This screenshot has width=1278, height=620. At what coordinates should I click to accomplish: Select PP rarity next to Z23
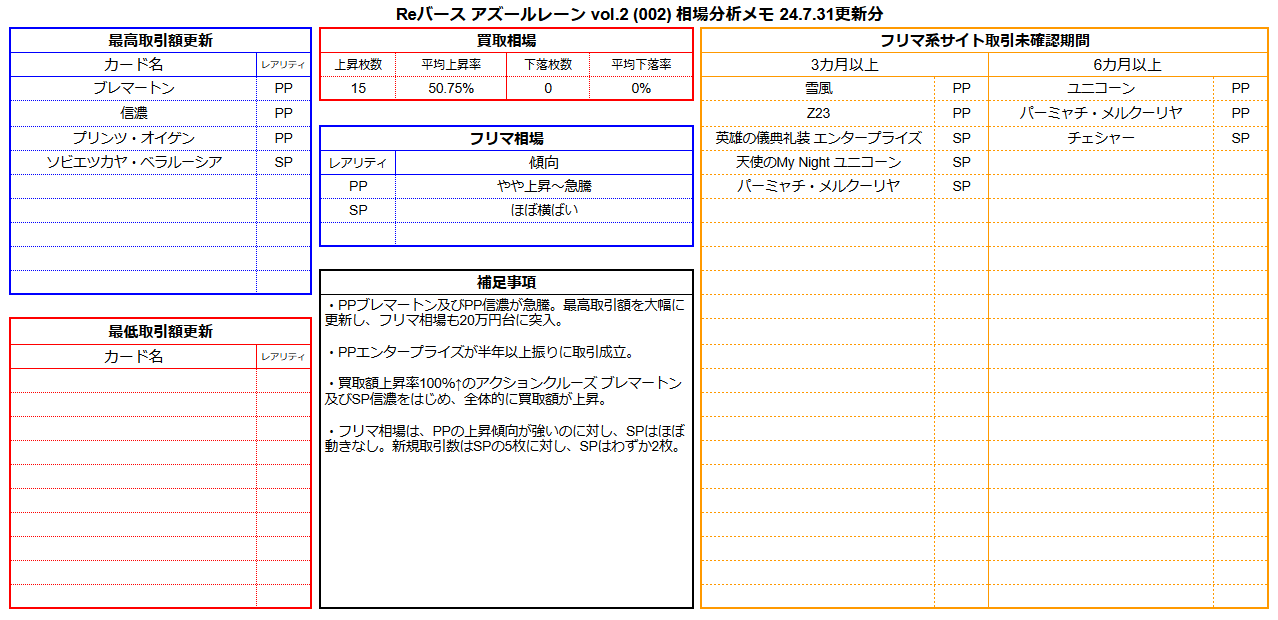click(962, 113)
